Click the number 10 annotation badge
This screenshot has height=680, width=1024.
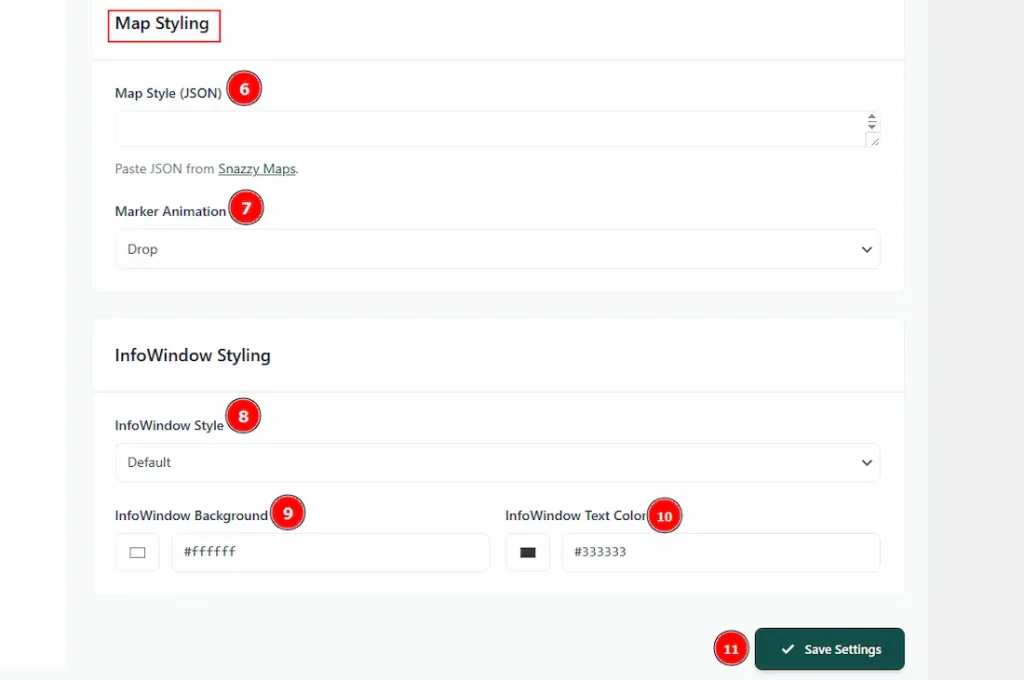pyautogui.click(x=664, y=516)
